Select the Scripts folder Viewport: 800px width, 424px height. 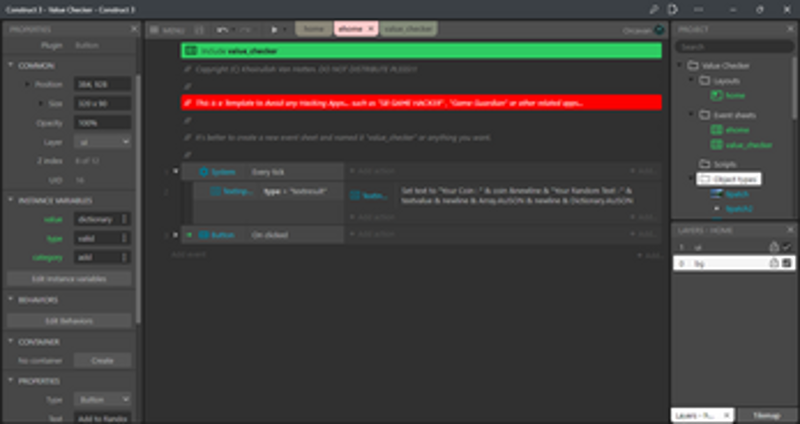[x=724, y=164]
